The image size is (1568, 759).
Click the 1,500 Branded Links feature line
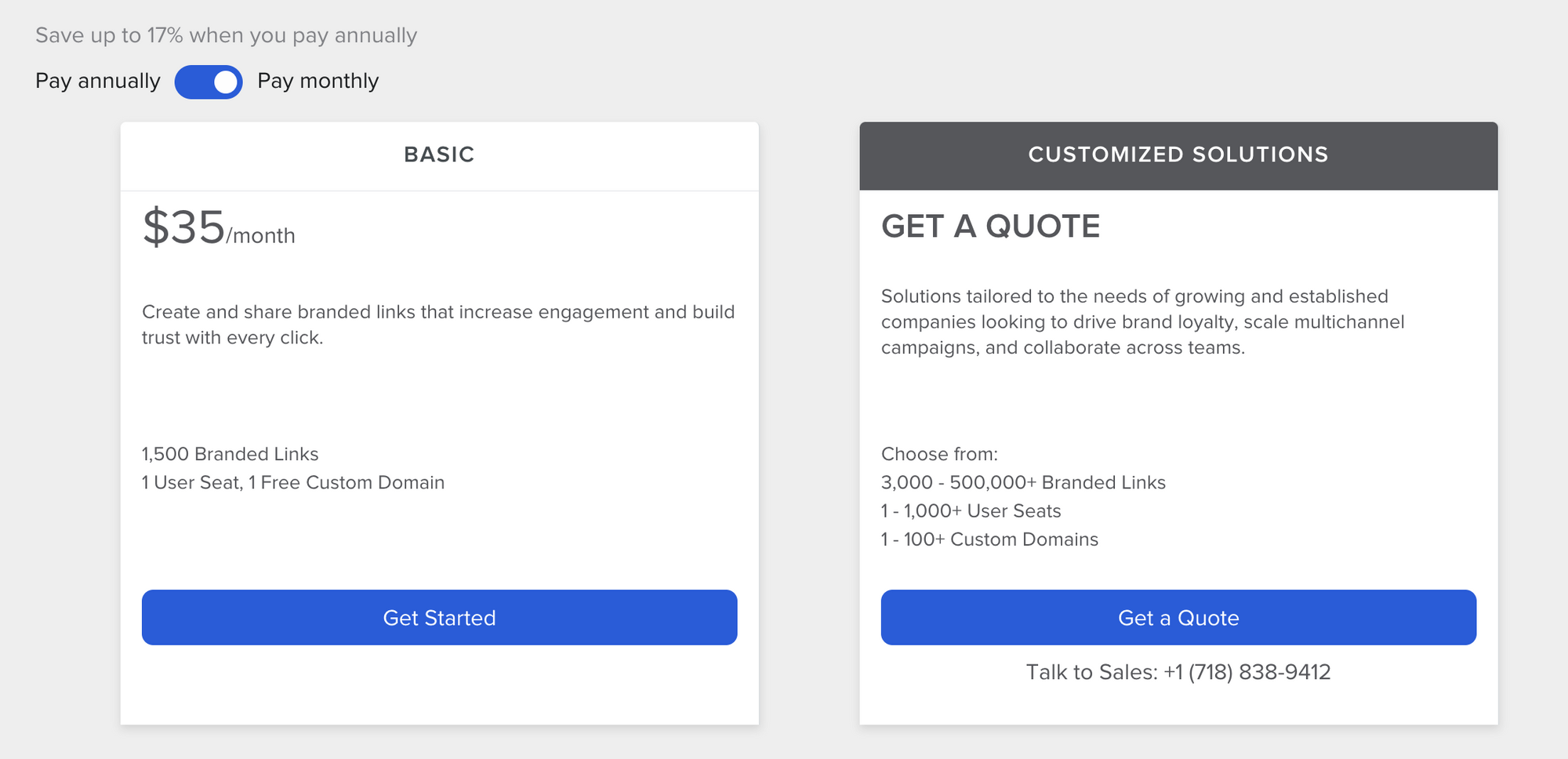click(230, 454)
